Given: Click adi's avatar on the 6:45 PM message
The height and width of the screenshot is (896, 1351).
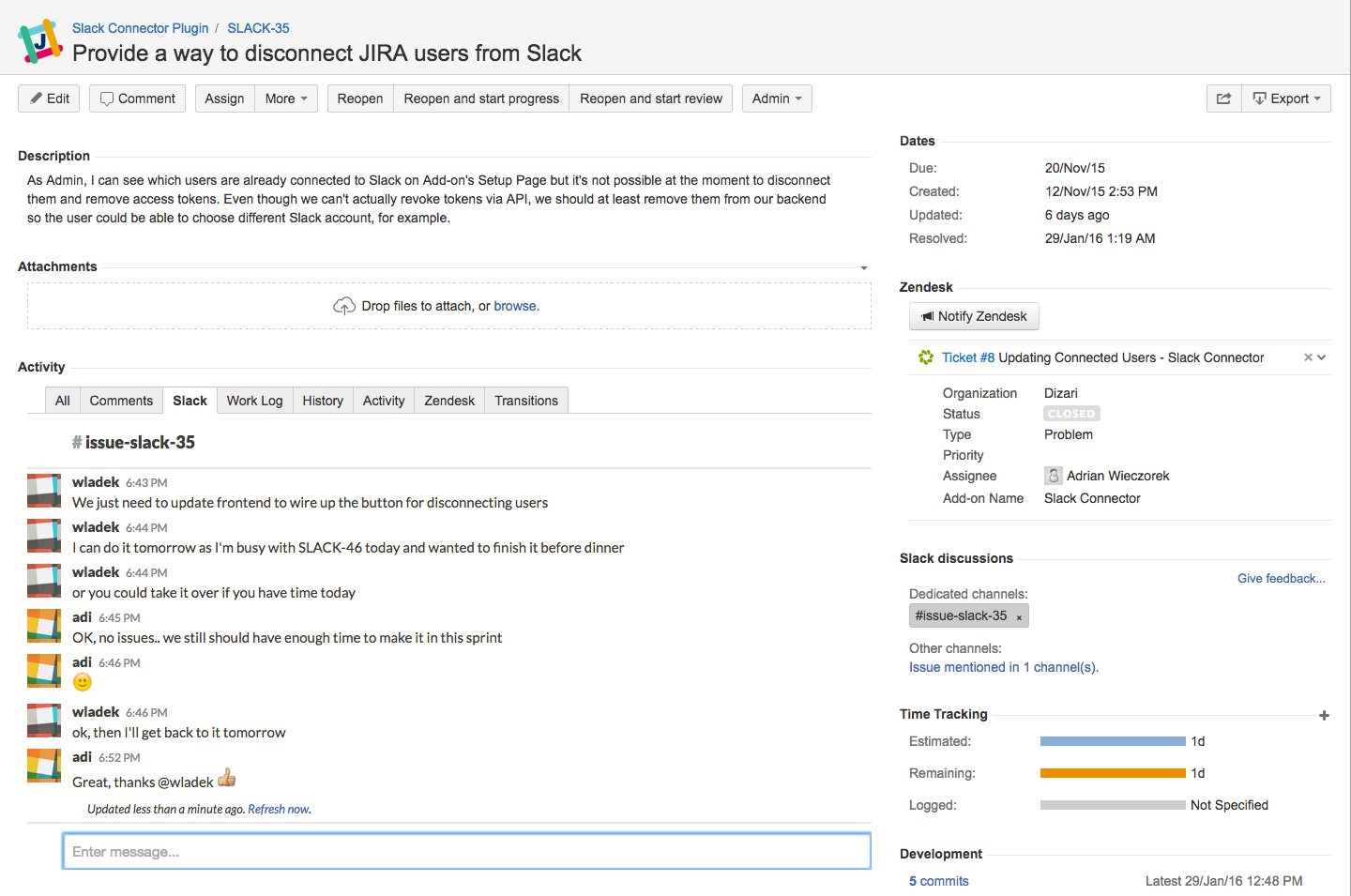Looking at the screenshot, I should tap(44, 626).
